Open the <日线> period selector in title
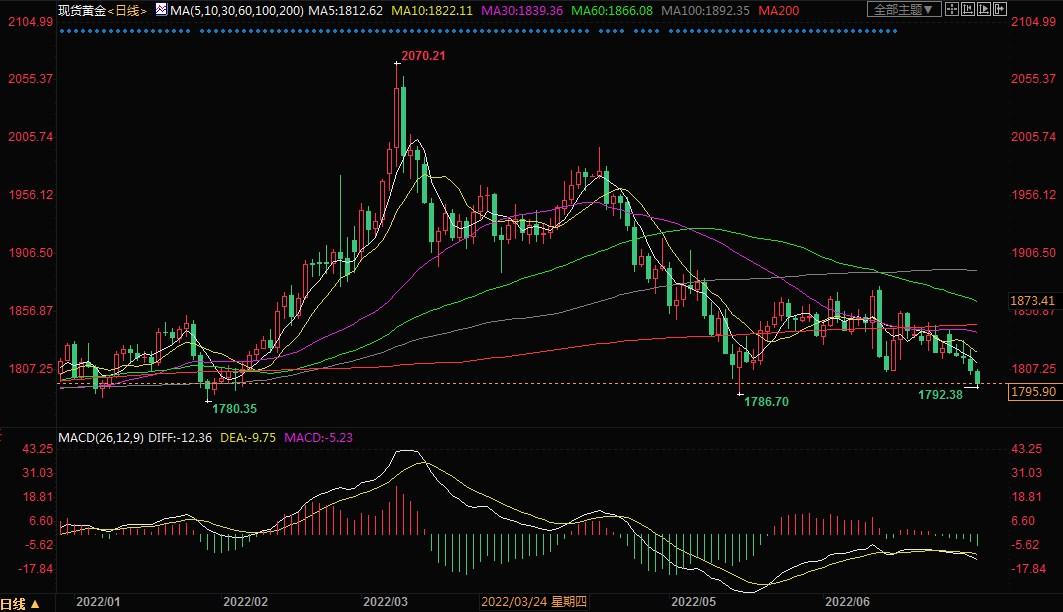 tap(126, 10)
